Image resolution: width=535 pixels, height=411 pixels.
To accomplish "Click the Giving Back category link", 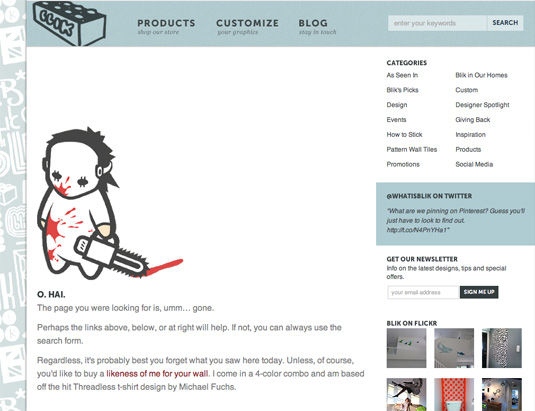I will pyautogui.click(x=473, y=120).
